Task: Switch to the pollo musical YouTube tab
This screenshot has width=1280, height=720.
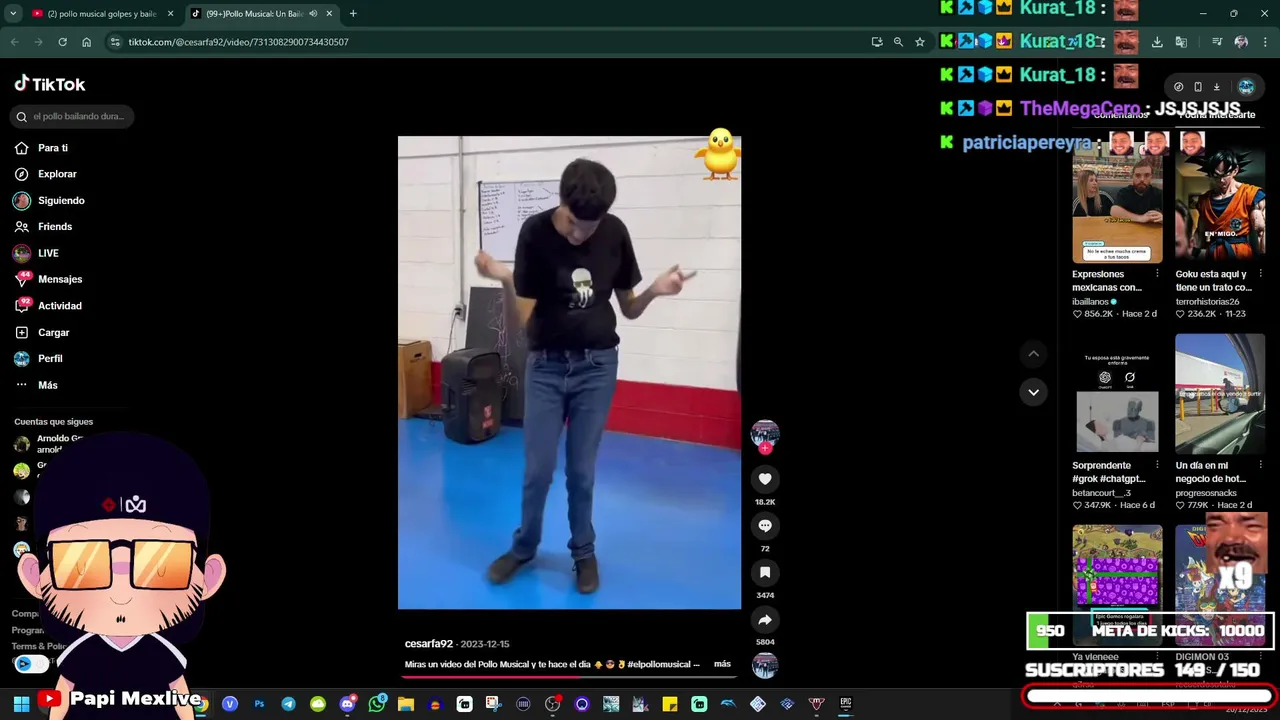Action: pyautogui.click(x=101, y=14)
